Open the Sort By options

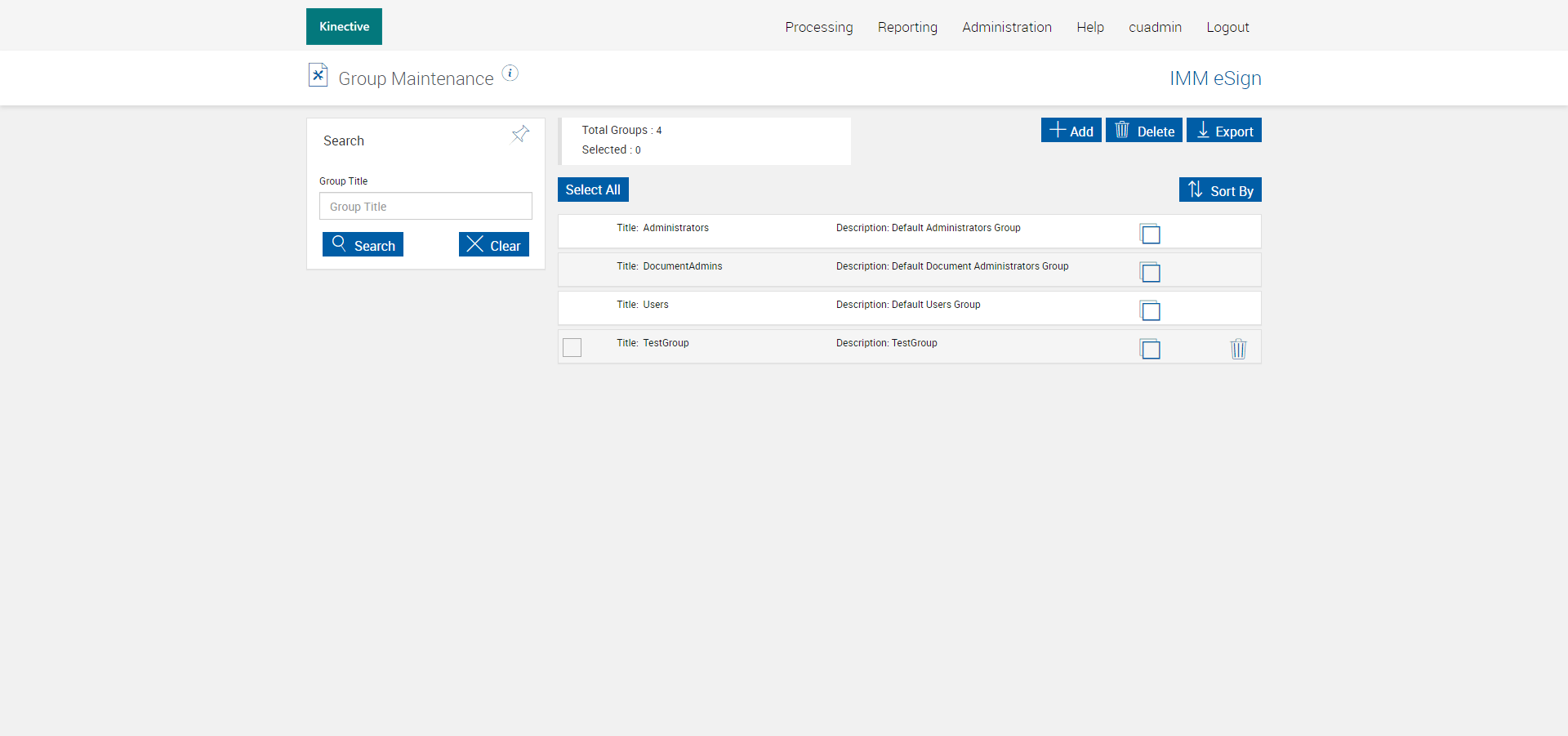pyautogui.click(x=1220, y=190)
